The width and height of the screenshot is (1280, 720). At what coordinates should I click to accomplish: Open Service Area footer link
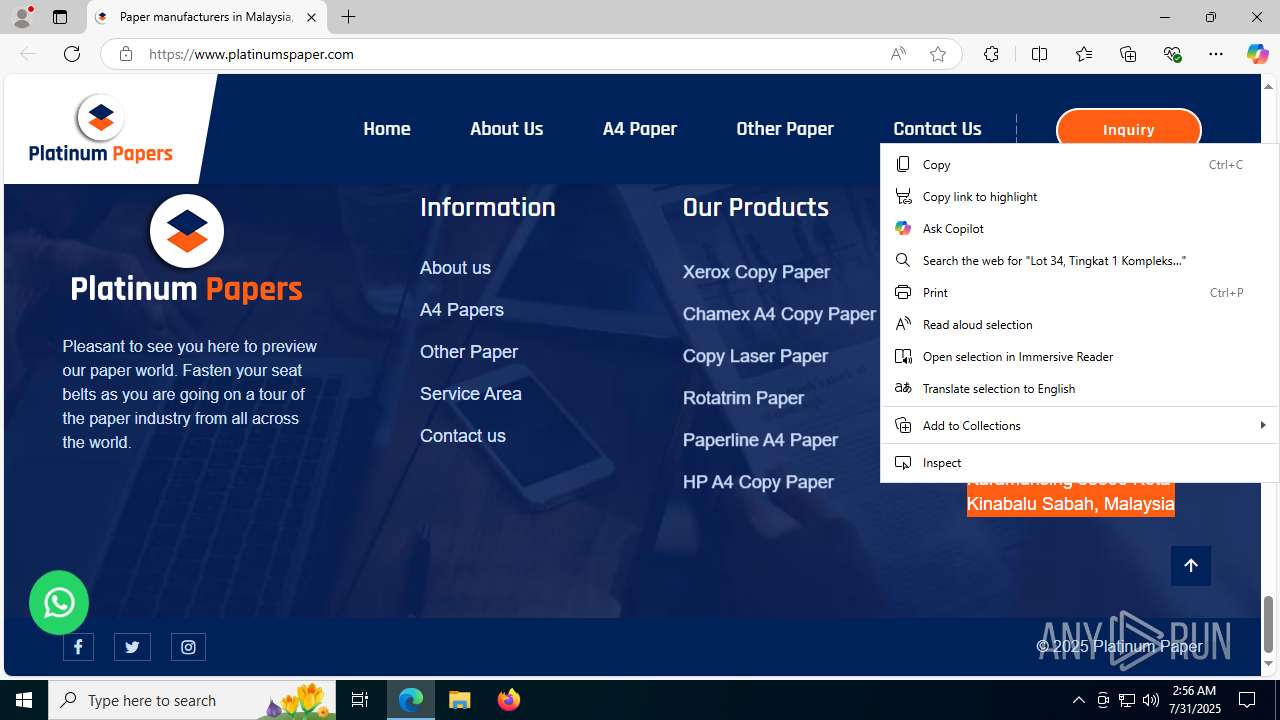point(471,394)
